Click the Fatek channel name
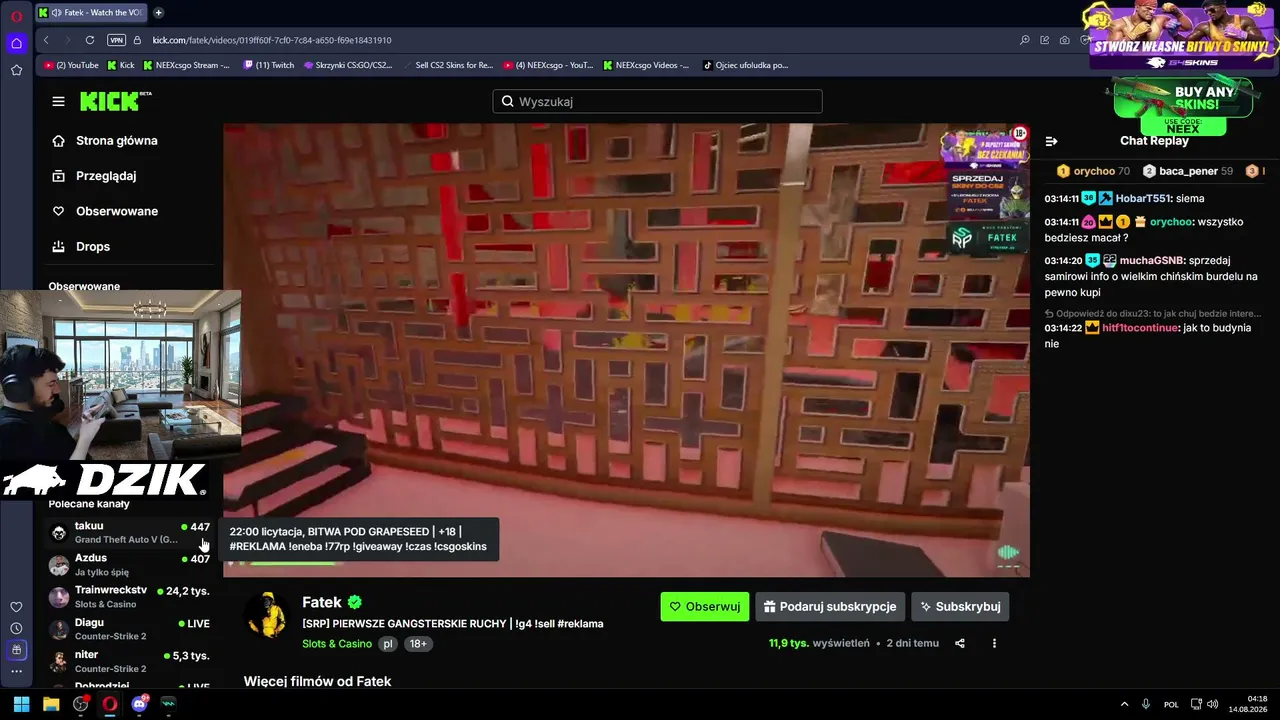The image size is (1280, 720). (x=322, y=602)
